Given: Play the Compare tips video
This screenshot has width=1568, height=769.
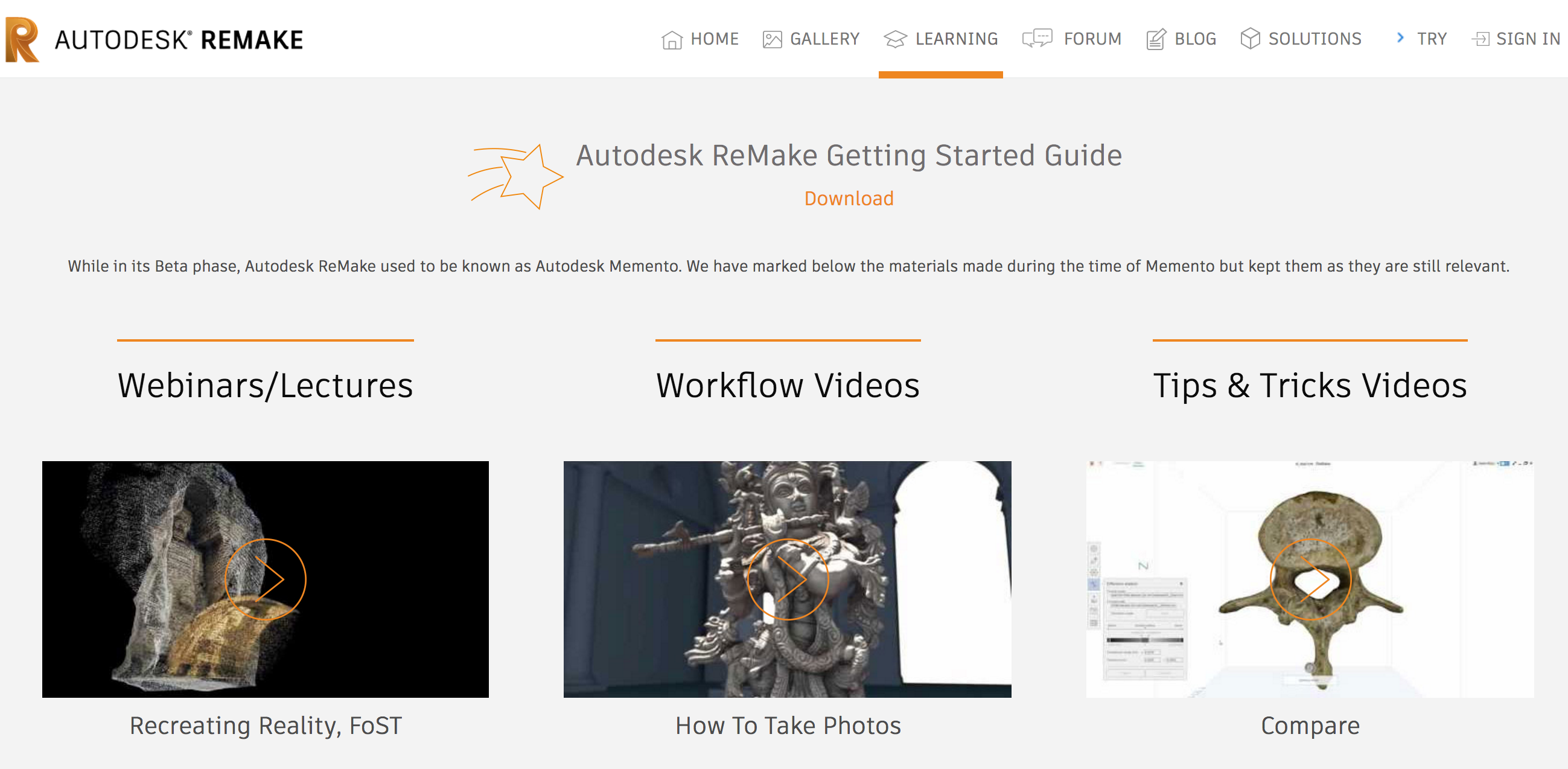Looking at the screenshot, I should click(1310, 579).
